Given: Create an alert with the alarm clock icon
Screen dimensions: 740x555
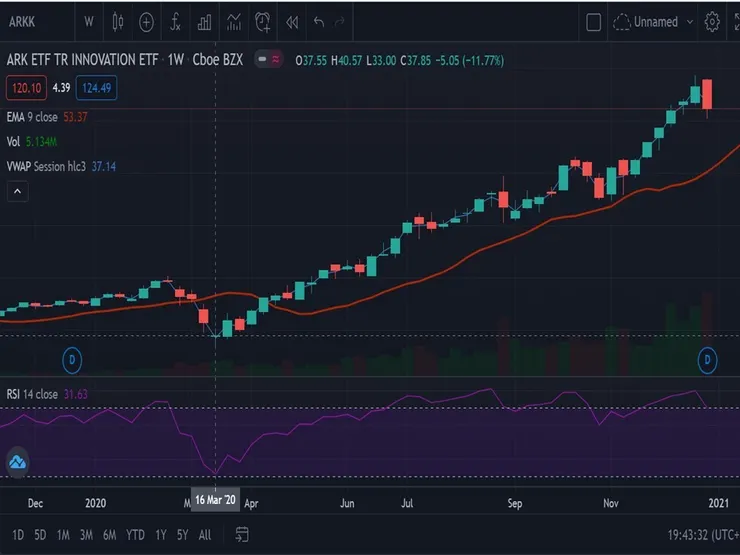Looking at the screenshot, I should 263,22.
